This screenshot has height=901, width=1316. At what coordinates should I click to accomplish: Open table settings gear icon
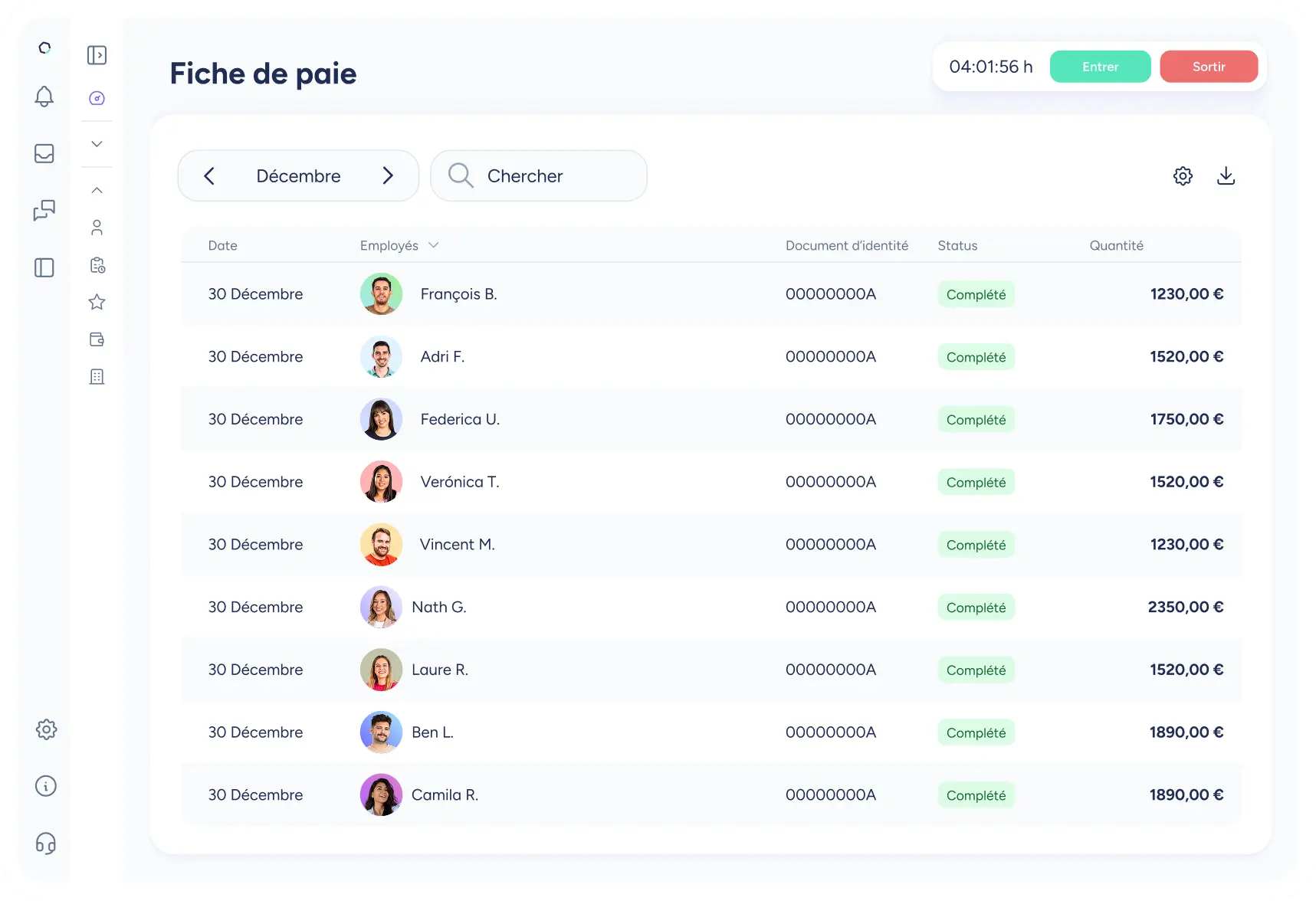pos(1183,176)
